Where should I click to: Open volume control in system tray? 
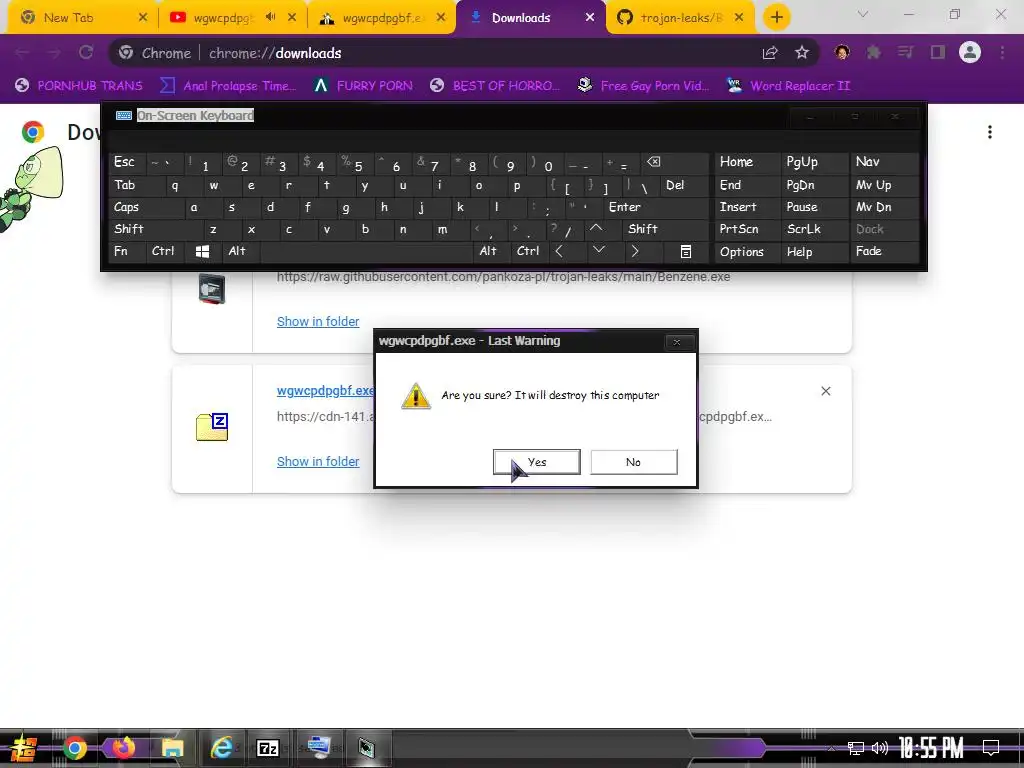pos(880,748)
